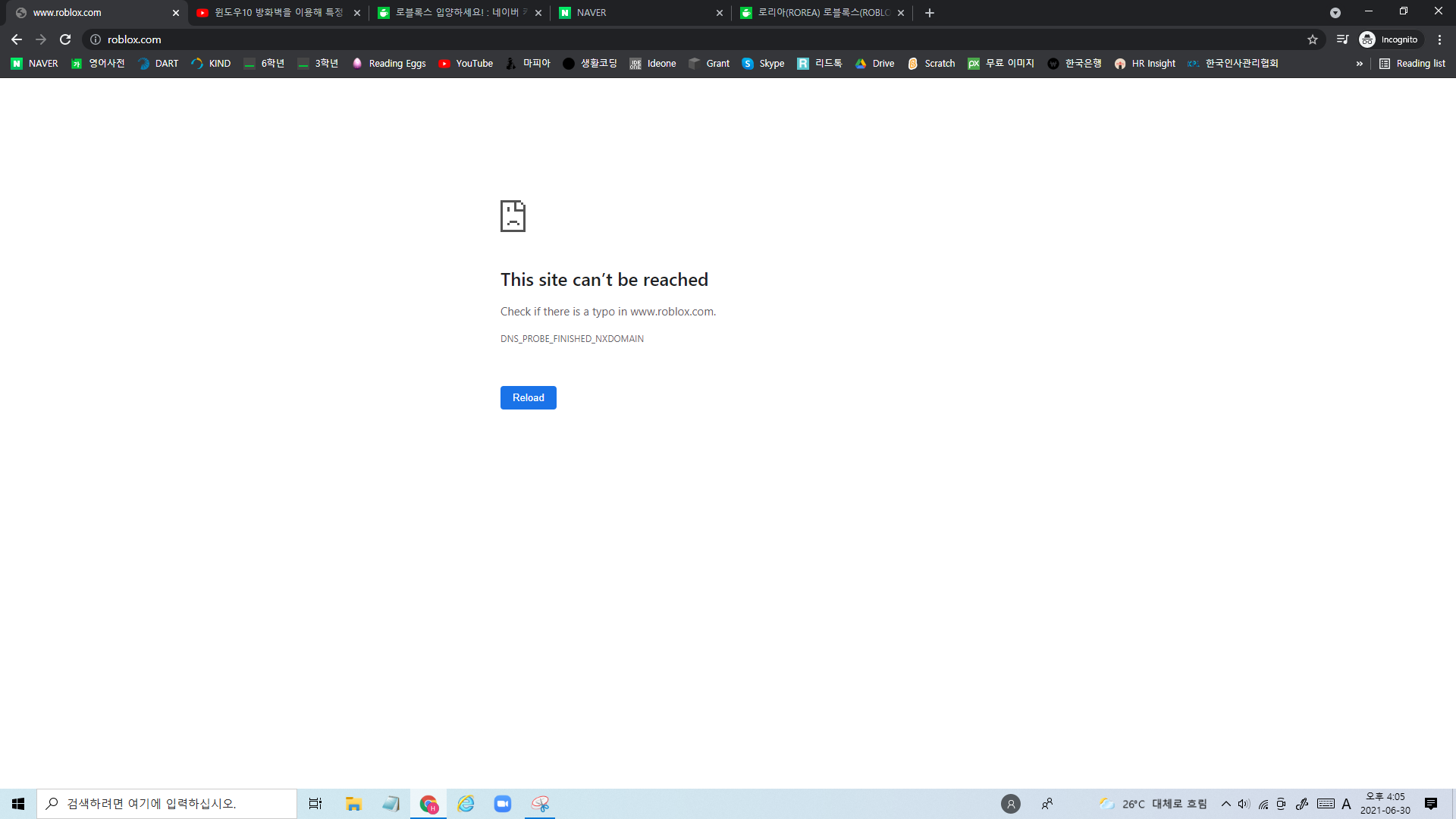Switch to the NAVER tab

tap(637, 13)
